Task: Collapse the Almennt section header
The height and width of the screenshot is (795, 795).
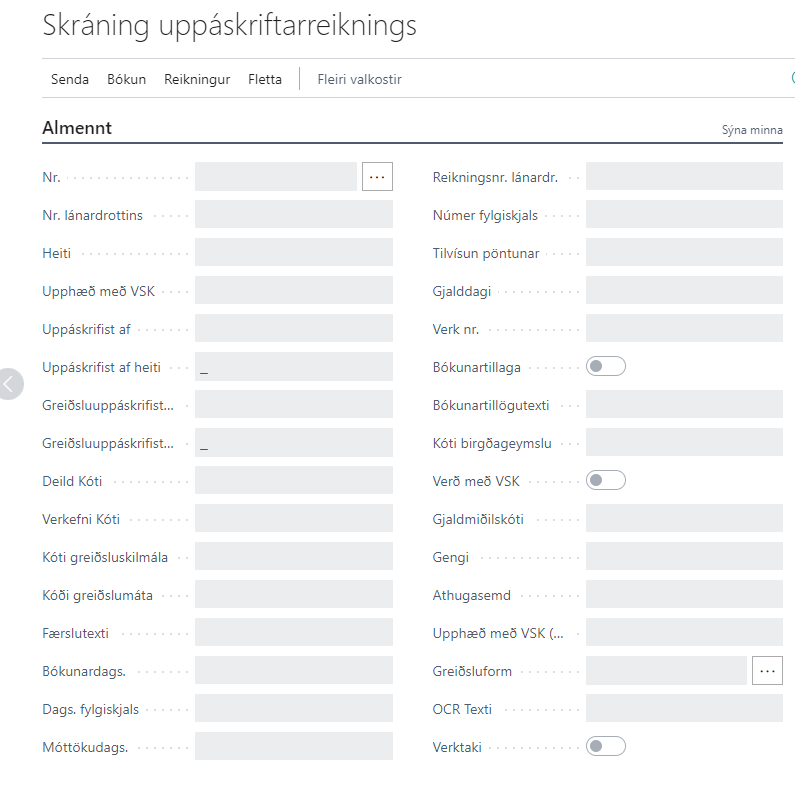Action: pos(77,128)
